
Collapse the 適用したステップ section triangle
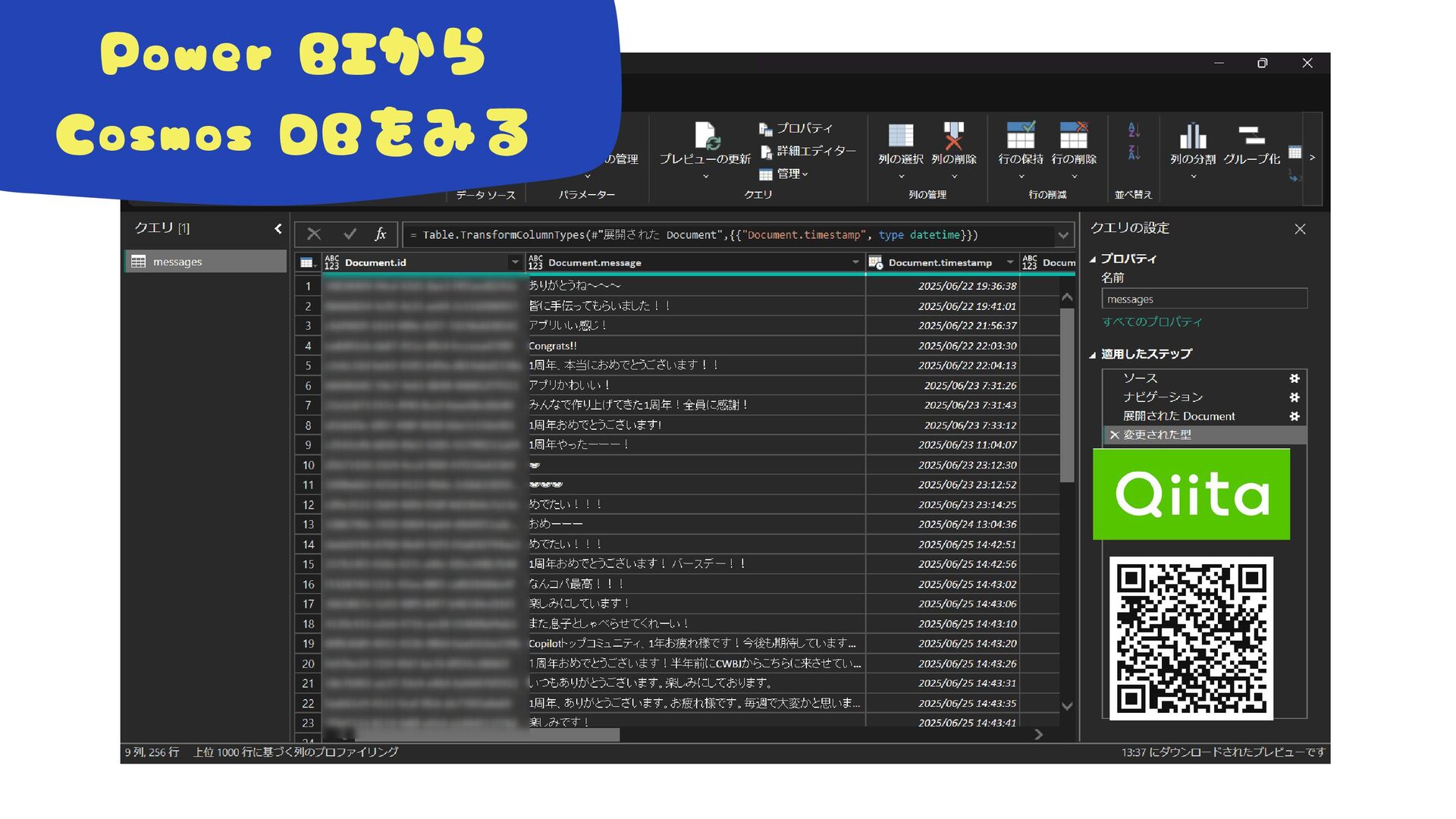[1093, 354]
